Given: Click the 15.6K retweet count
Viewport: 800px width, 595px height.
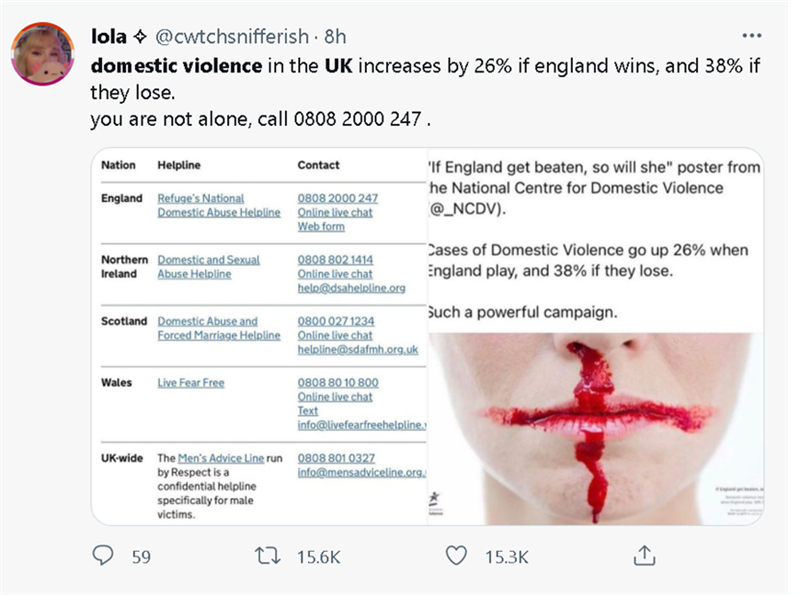Looking at the screenshot, I should tap(319, 556).
